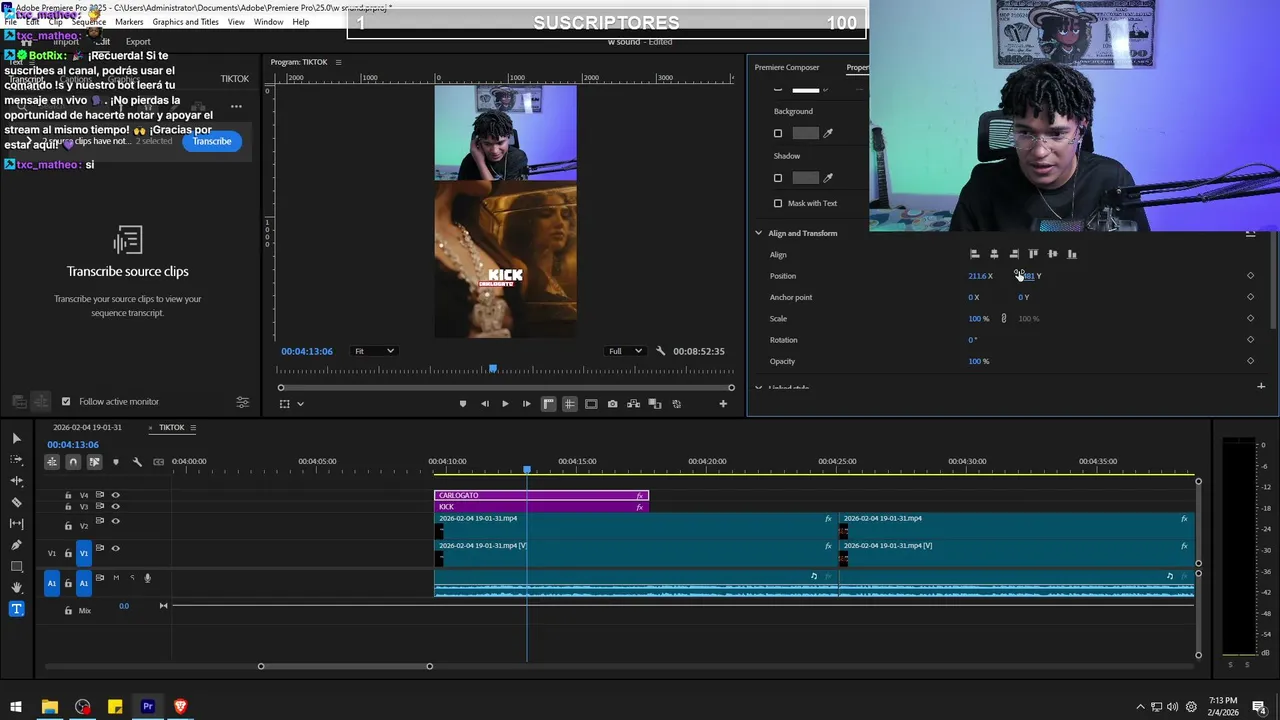Open Markers menu
The height and width of the screenshot is (720, 1280).
pos(129,22)
